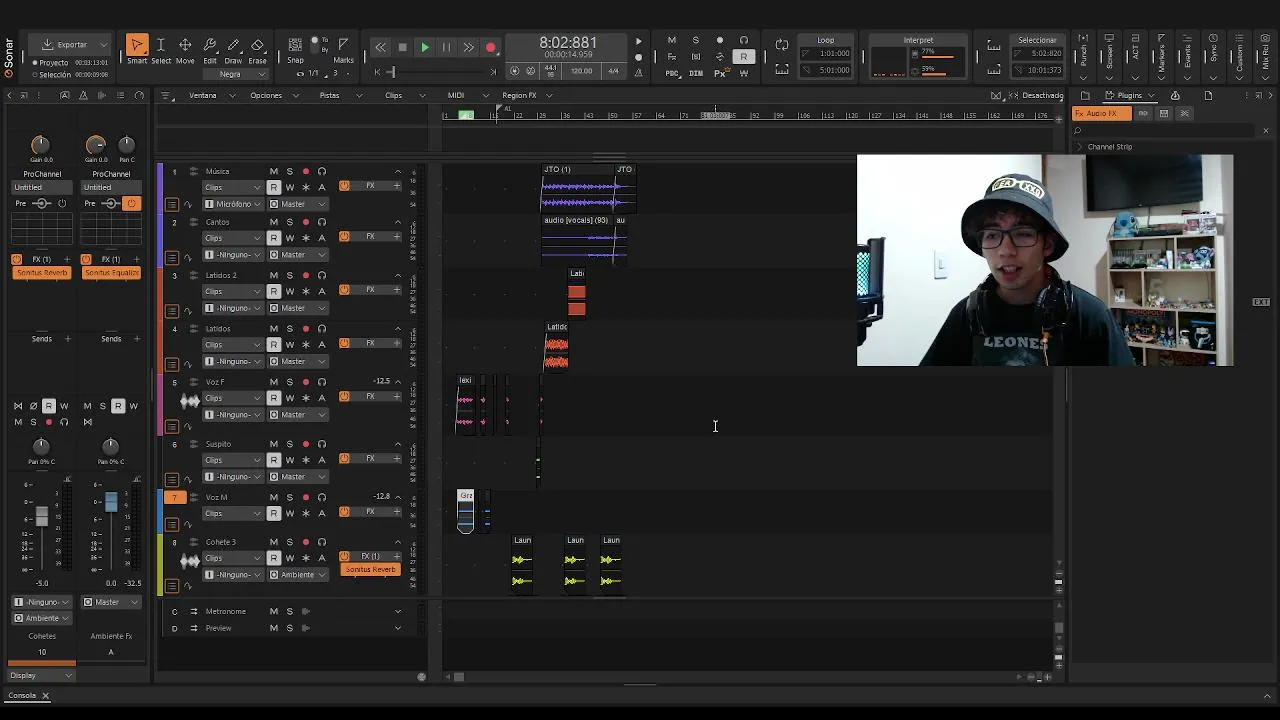Image resolution: width=1280 pixels, height=720 pixels.
Task: Click the global Mute M button
Action: [x=671, y=41]
